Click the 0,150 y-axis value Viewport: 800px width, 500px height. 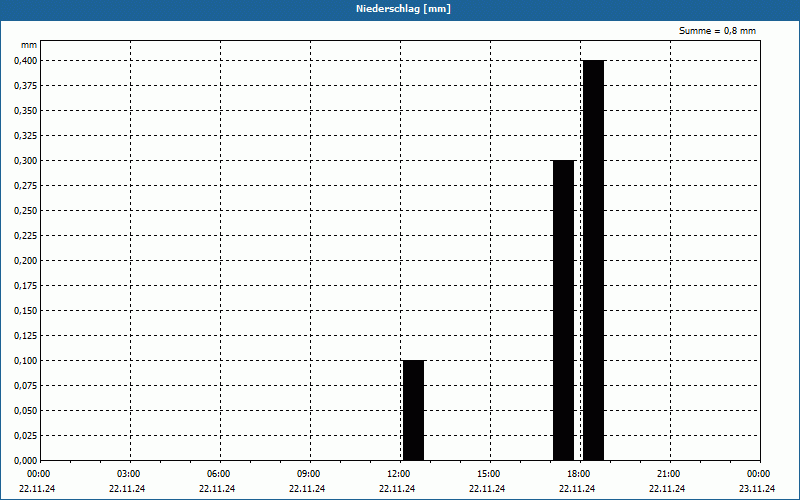pyautogui.click(x=26, y=311)
